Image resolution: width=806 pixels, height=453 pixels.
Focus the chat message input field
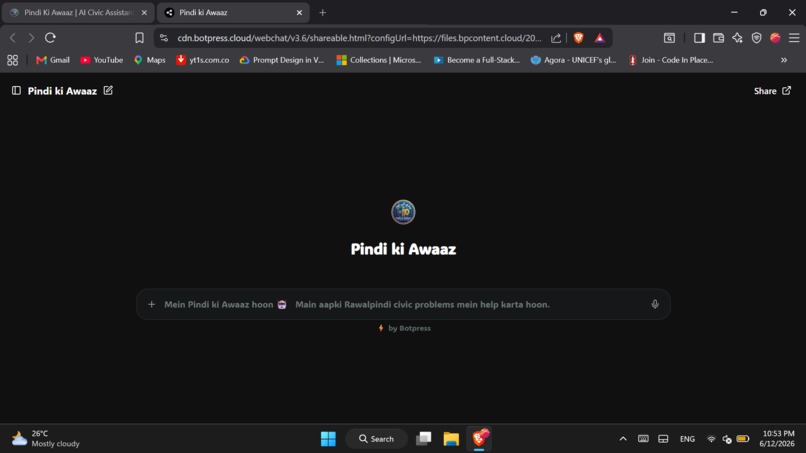(x=403, y=304)
